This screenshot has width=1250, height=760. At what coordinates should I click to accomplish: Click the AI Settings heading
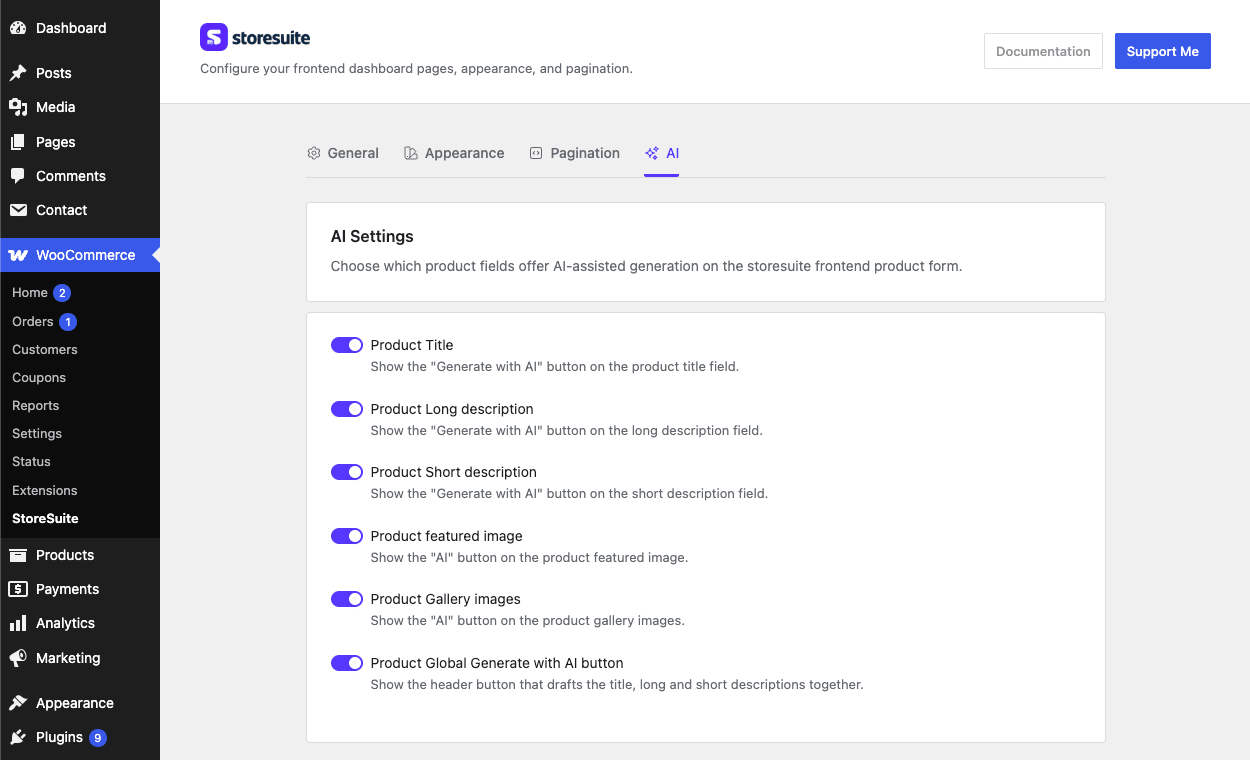coord(372,237)
